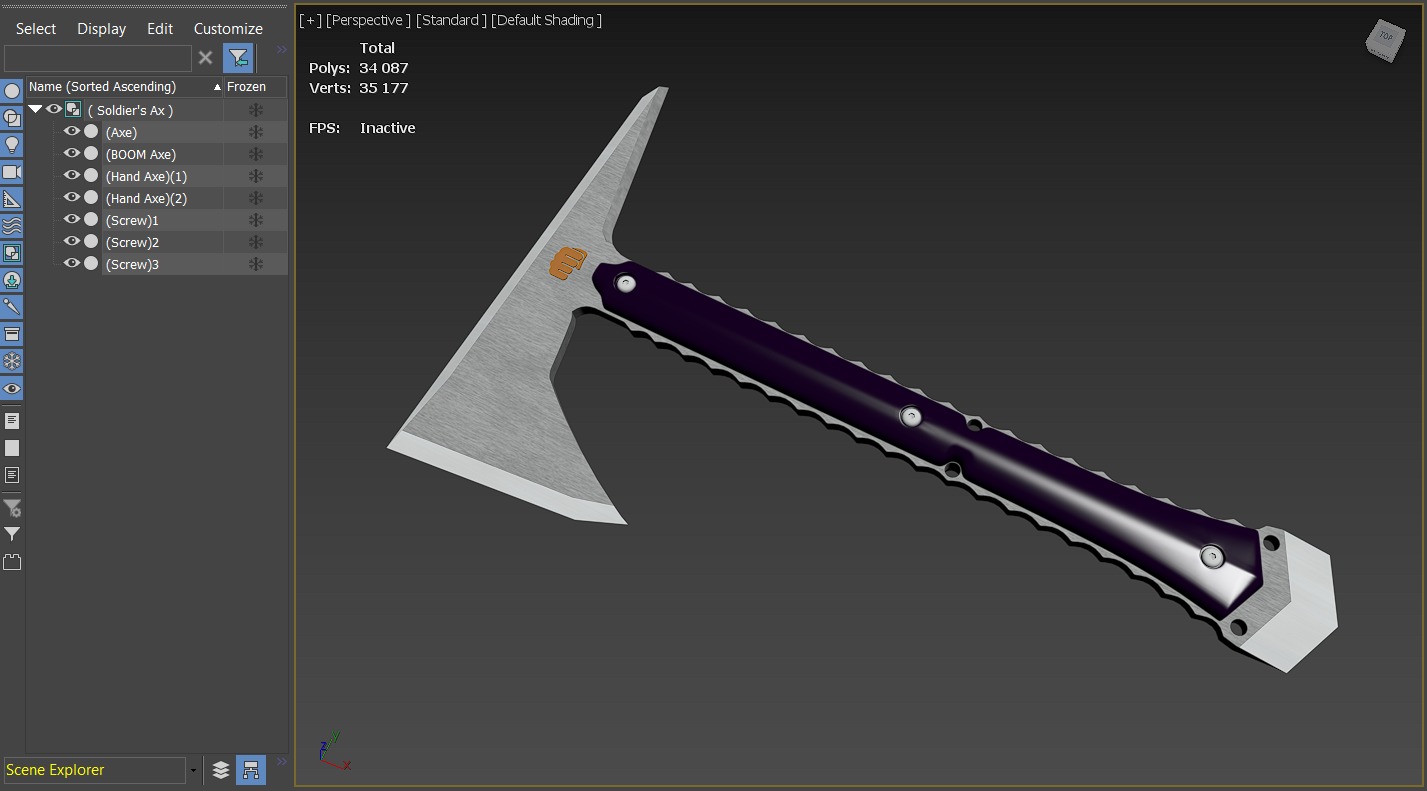This screenshot has height=791, width=1427.
Task: Hide (Hand Axe)(2) via eye icon
Action: 72,198
